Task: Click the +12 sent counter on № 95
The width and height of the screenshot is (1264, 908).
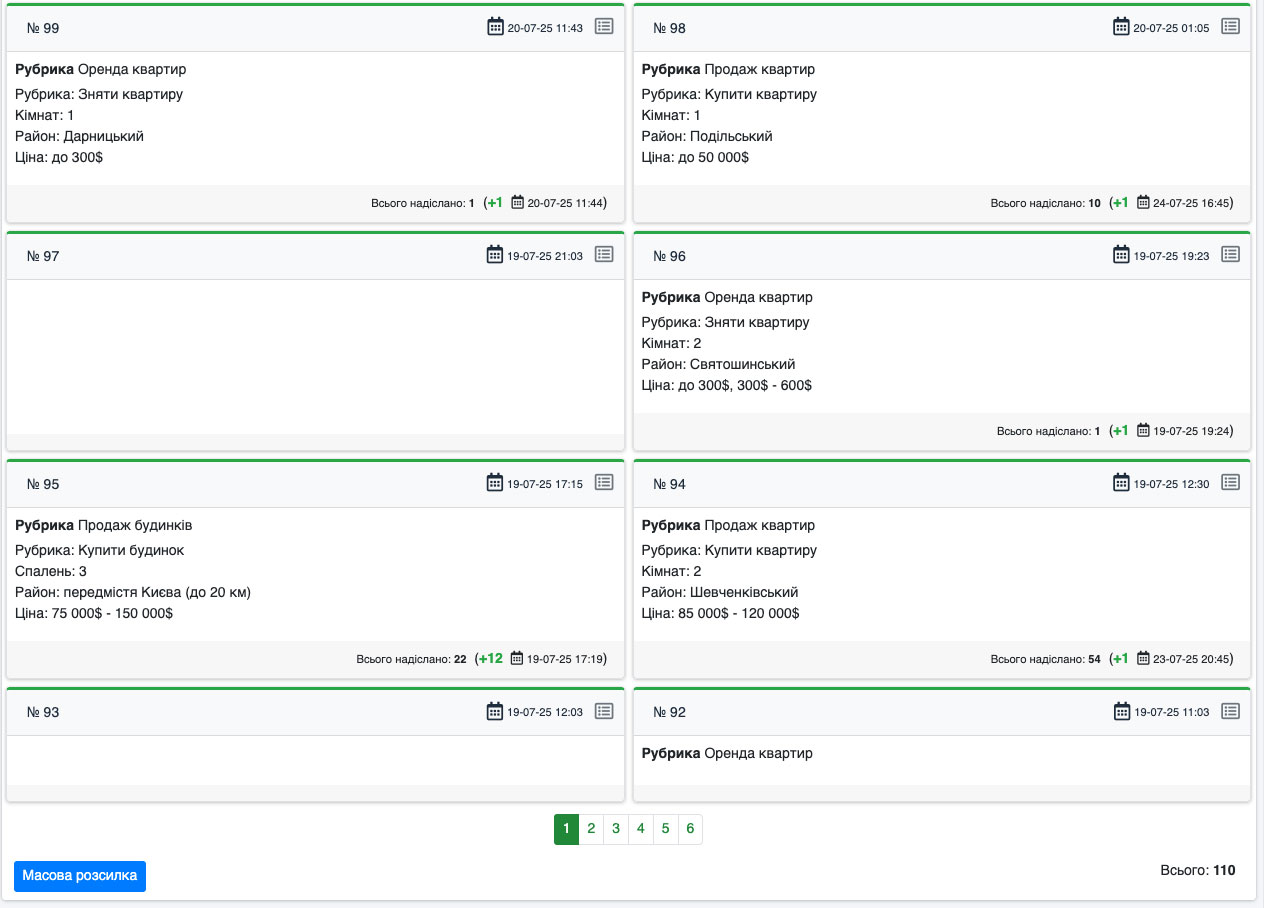Action: tap(490, 659)
